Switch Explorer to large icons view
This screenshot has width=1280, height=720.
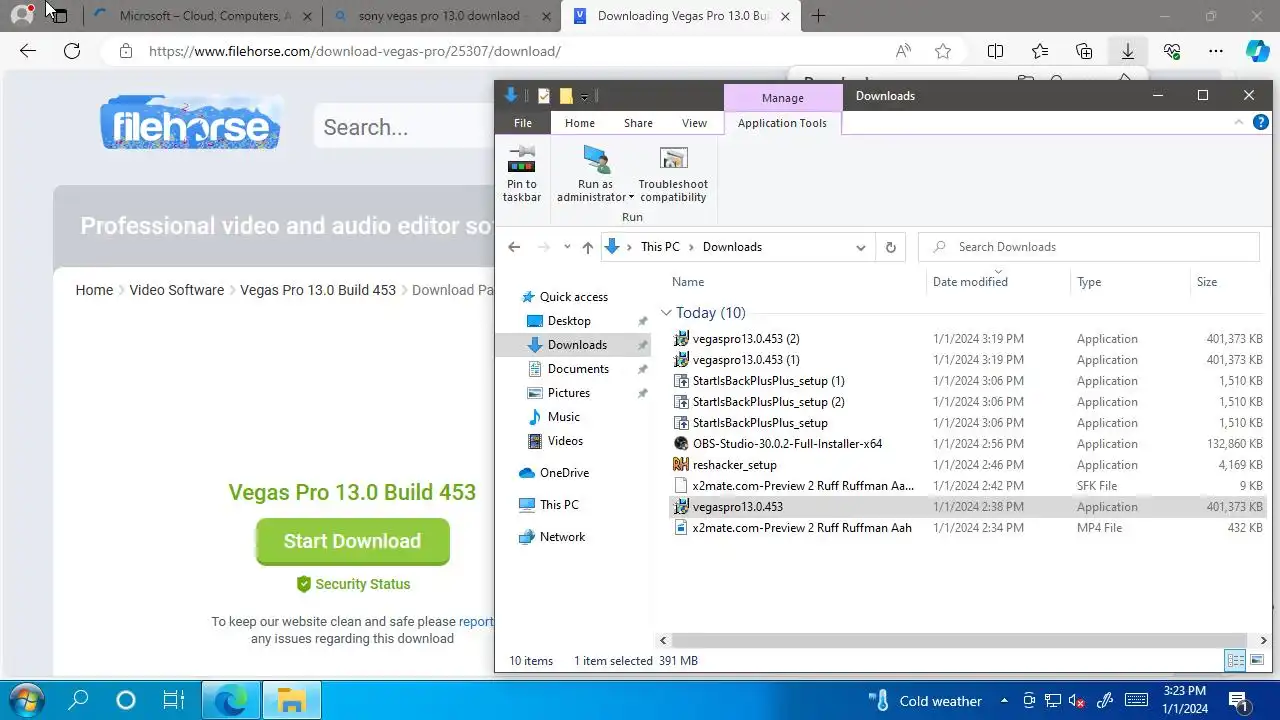pyautogui.click(x=1257, y=661)
